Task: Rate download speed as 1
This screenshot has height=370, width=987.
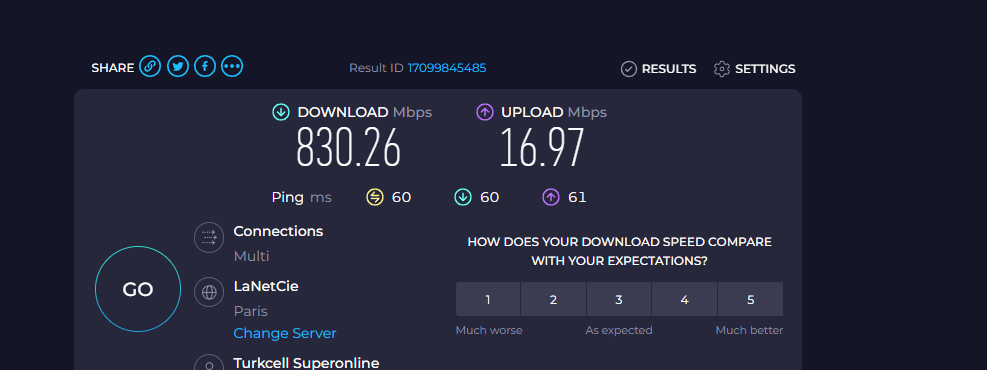Action: click(488, 300)
